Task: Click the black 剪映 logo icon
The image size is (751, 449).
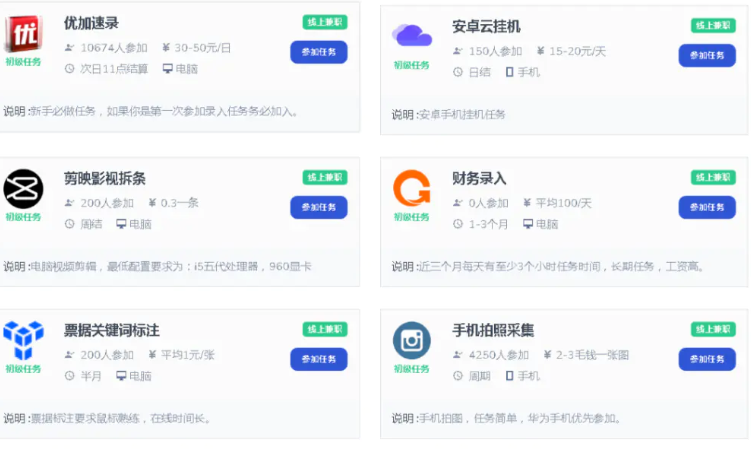Action: [x=23, y=189]
